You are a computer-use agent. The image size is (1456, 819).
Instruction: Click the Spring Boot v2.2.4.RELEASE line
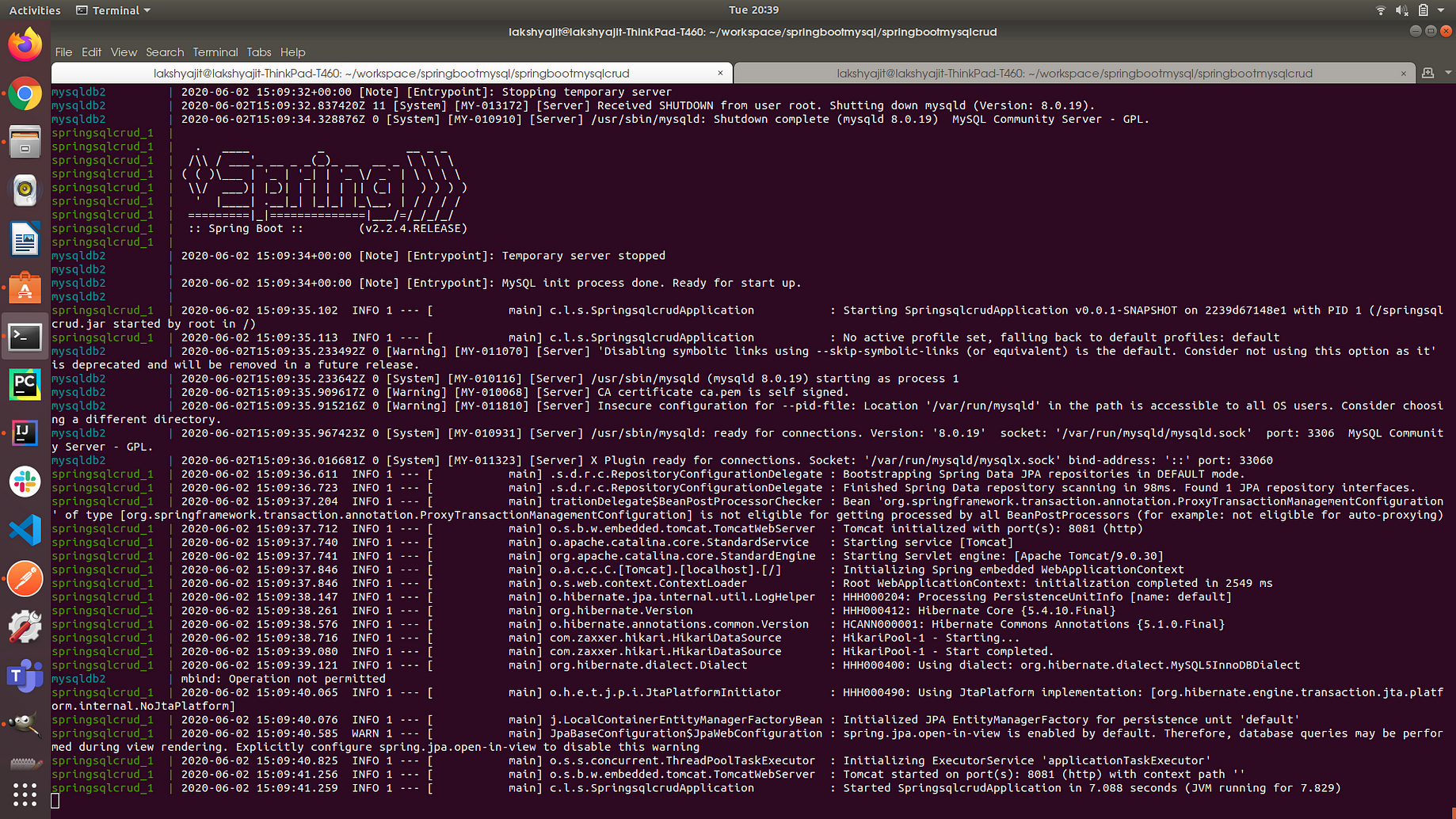pyautogui.click(x=327, y=228)
